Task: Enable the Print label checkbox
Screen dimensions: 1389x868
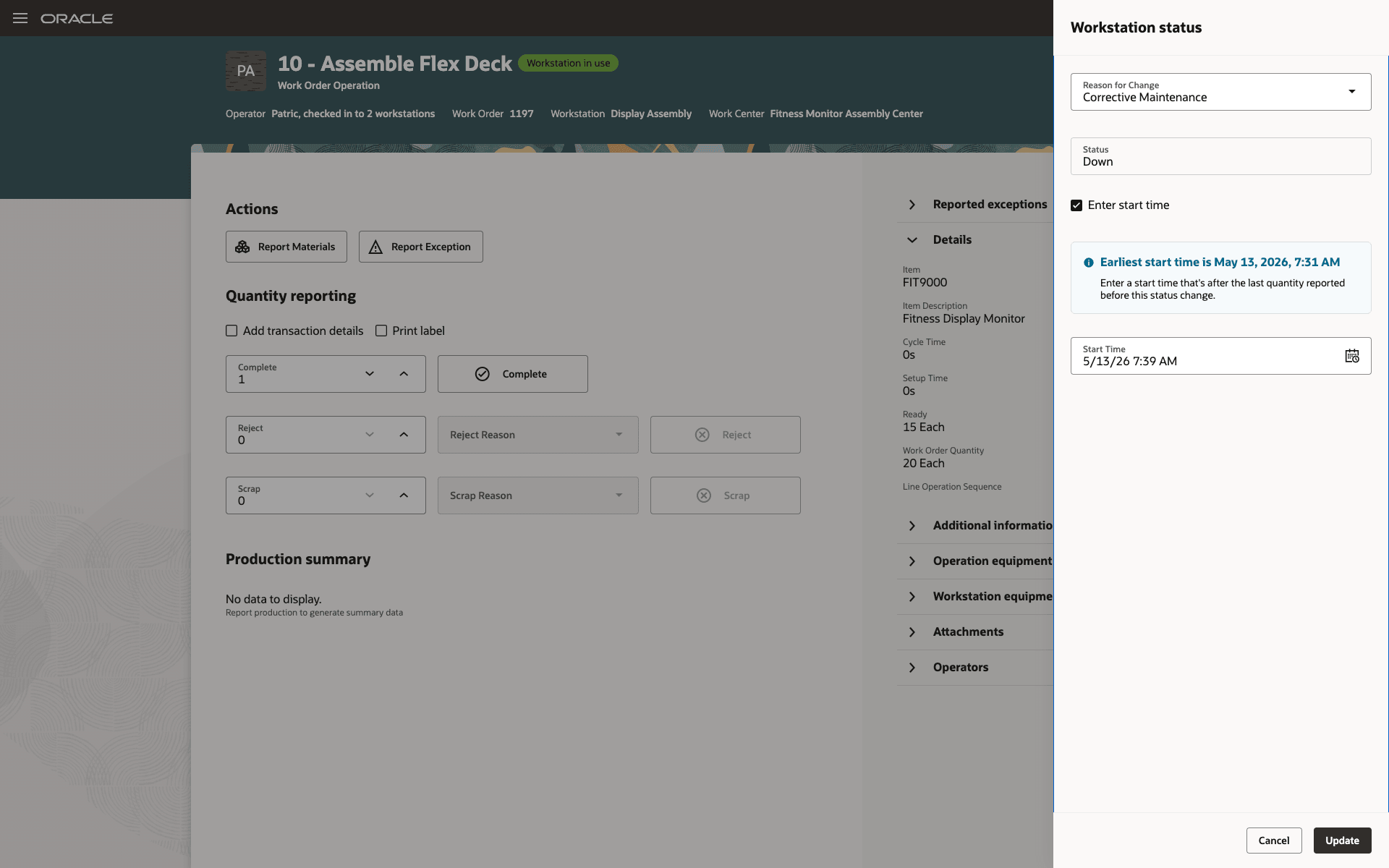Action: pos(381,331)
